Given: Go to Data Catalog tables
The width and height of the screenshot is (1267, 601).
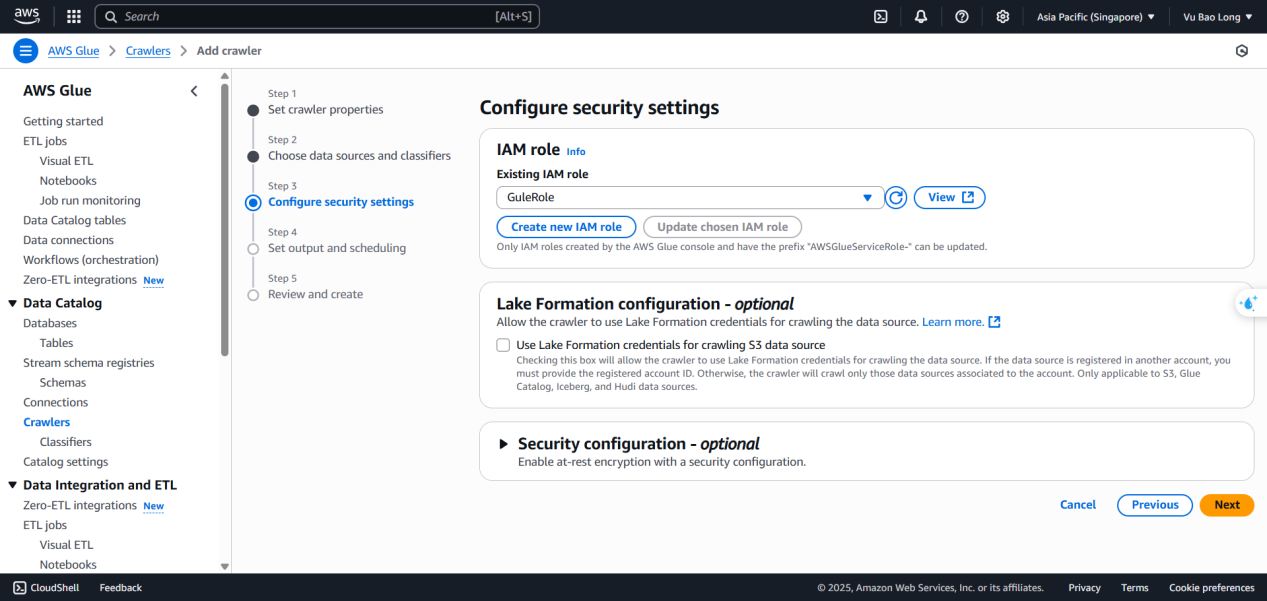Looking at the screenshot, I should (x=75, y=220).
